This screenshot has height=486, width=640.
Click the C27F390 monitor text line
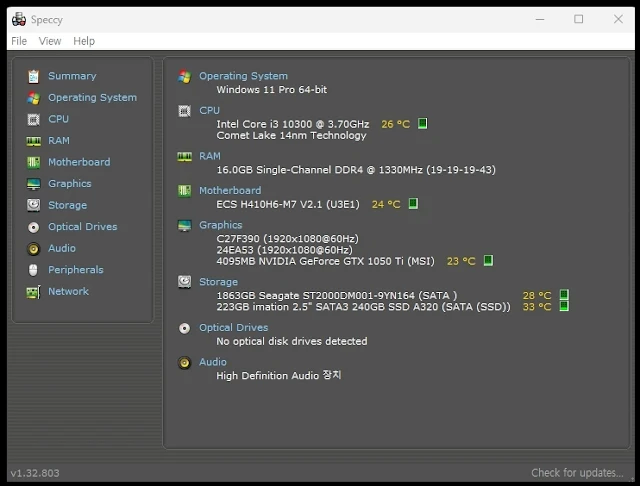(287, 239)
